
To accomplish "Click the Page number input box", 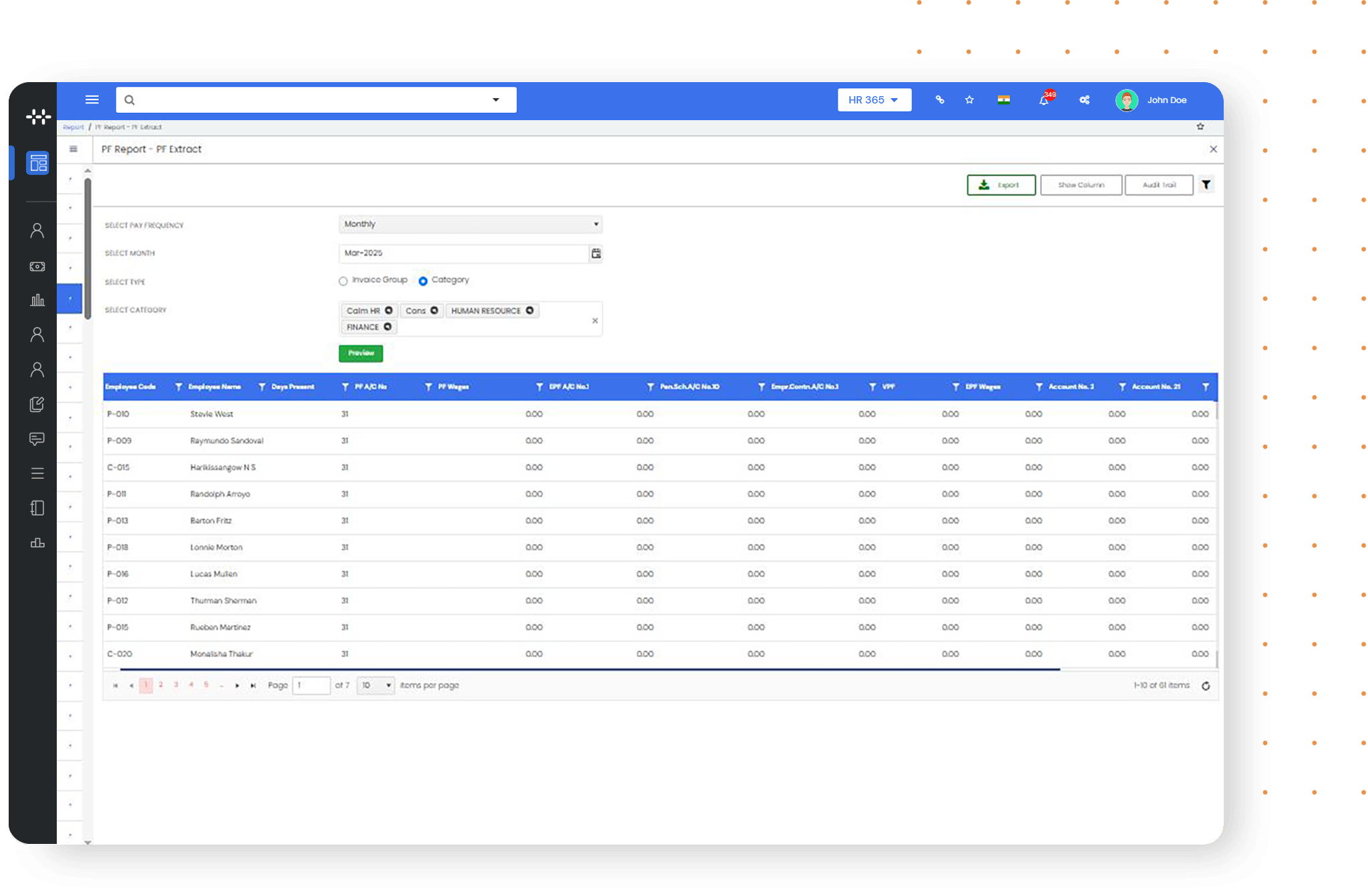I will click(311, 685).
